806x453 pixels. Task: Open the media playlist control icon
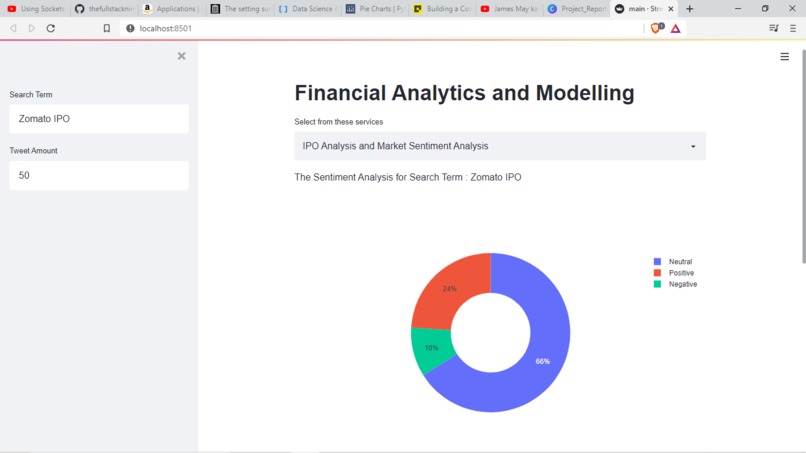click(774, 28)
